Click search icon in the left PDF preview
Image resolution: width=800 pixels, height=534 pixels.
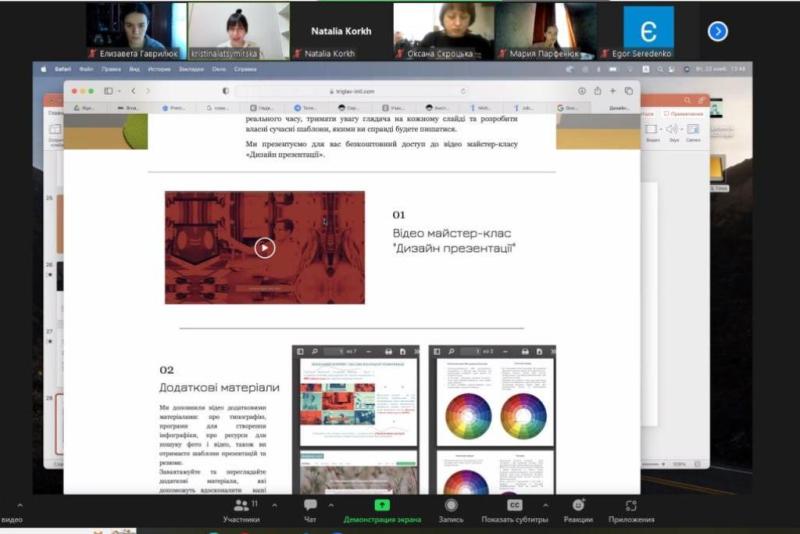pos(315,351)
